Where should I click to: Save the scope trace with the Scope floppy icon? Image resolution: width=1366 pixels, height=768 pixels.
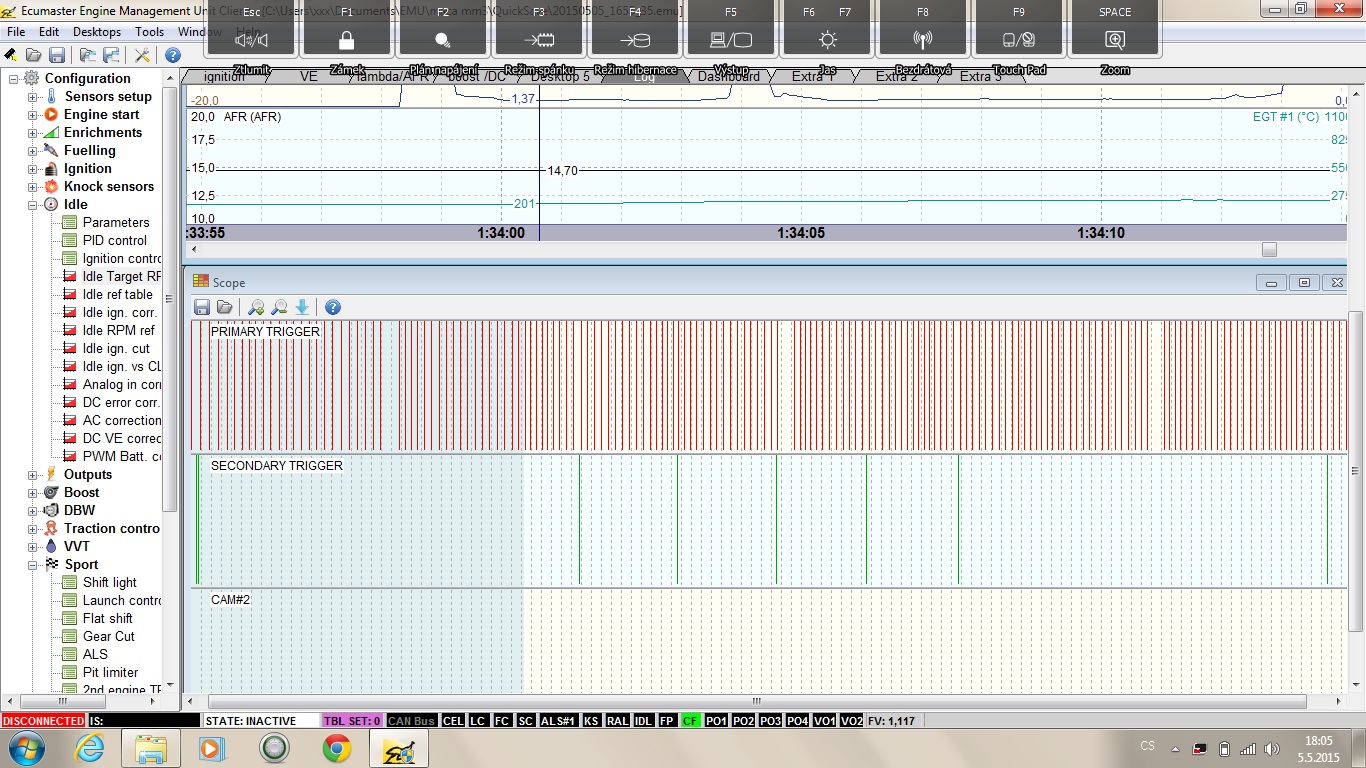pyautogui.click(x=202, y=307)
